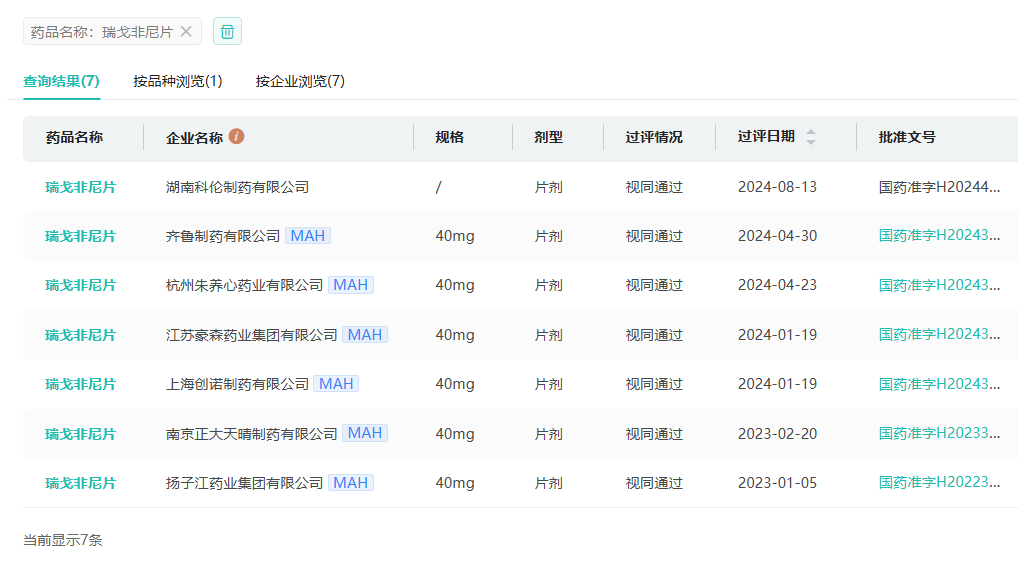Open 瑞戈非尼片 link in the 扬子江药业 row
Screen dimensions: 1018x564
pyautogui.click(x=81, y=483)
